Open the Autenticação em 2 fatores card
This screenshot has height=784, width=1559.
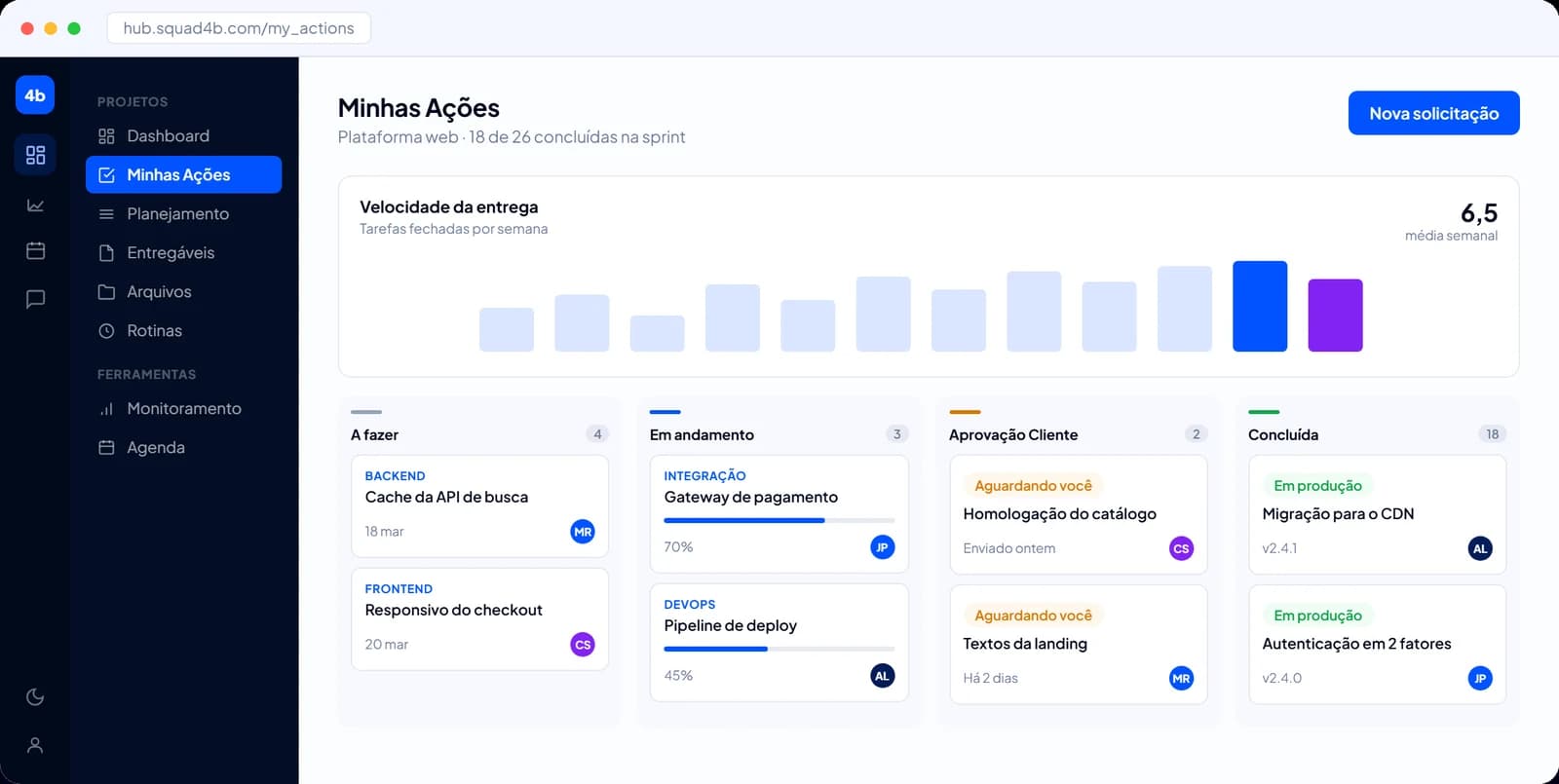click(1378, 645)
